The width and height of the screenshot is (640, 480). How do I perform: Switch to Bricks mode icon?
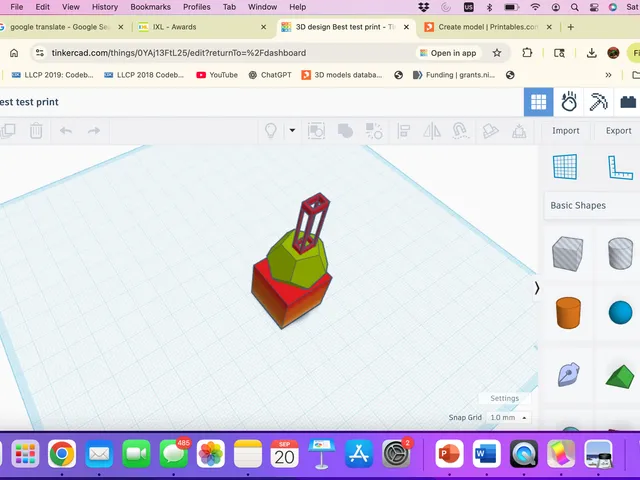point(628,102)
